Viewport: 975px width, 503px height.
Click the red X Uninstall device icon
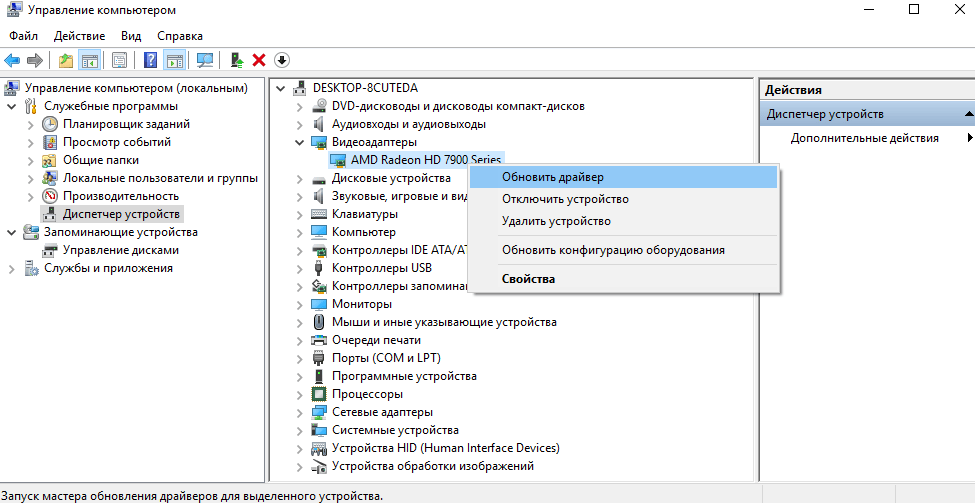[259, 60]
